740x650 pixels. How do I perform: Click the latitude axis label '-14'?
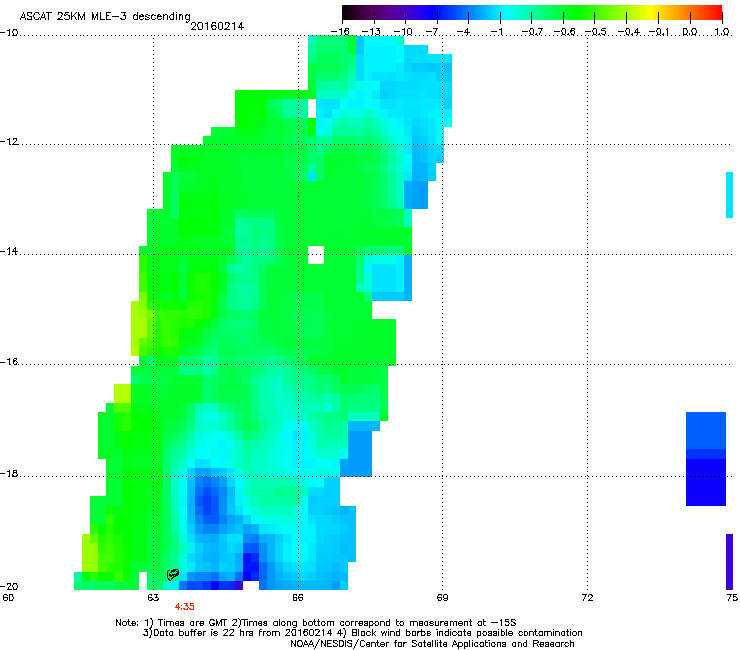click(9, 251)
